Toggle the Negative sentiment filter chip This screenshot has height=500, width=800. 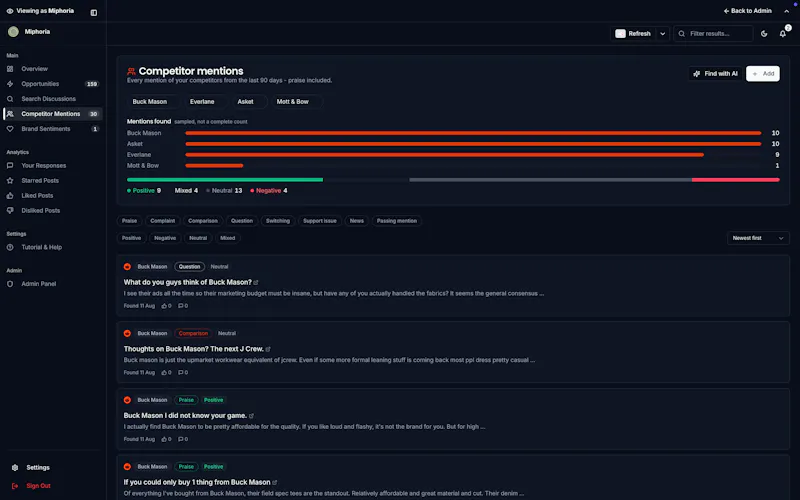click(165, 238)
